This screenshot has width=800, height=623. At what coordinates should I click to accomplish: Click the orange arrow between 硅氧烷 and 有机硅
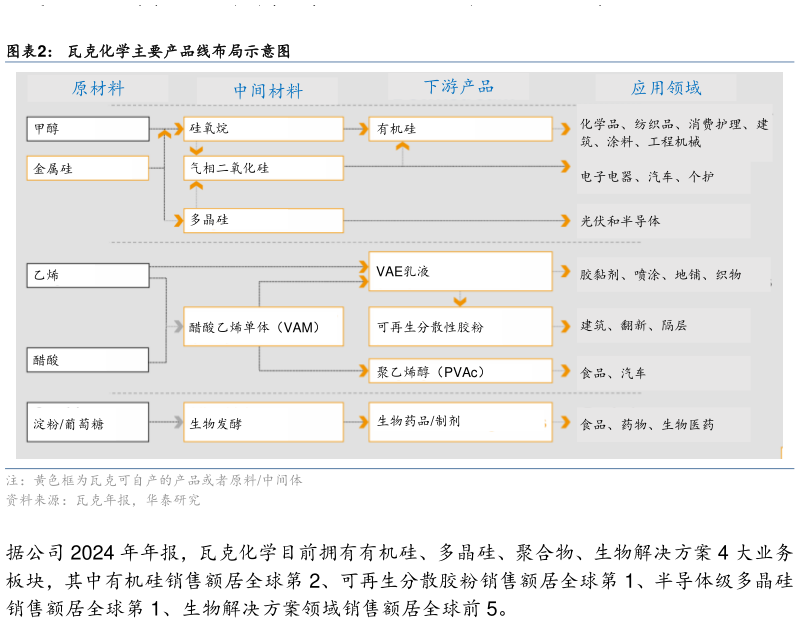click(x=363, y=129)
